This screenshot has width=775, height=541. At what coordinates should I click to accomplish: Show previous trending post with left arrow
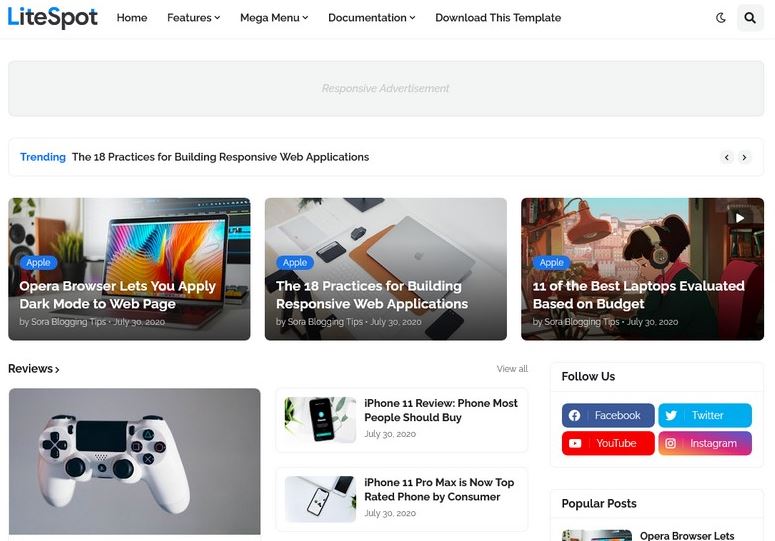tap(727, 157)
